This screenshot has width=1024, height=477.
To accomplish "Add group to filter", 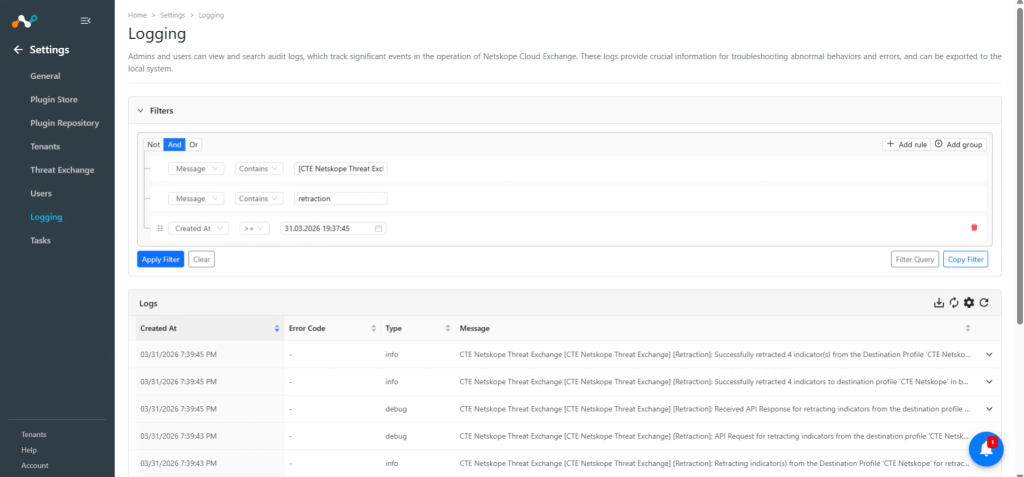I will click(x=958, y=144).
